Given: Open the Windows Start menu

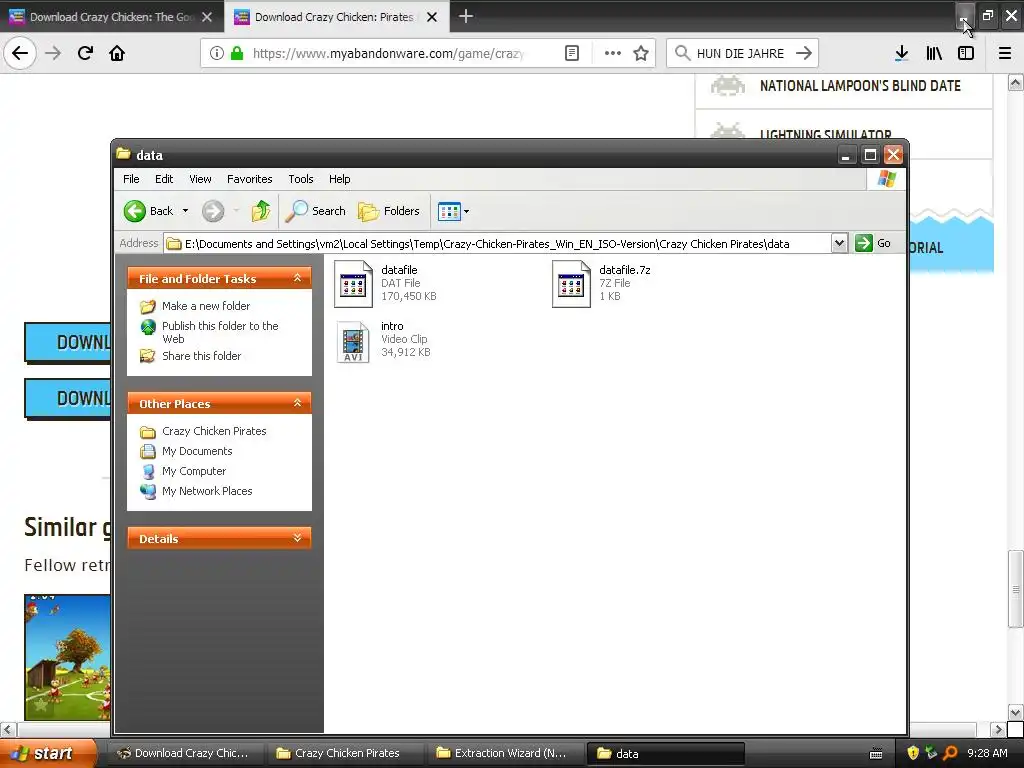Looking at the screenshot, I should pyautogui.click(x=48, y=753).
